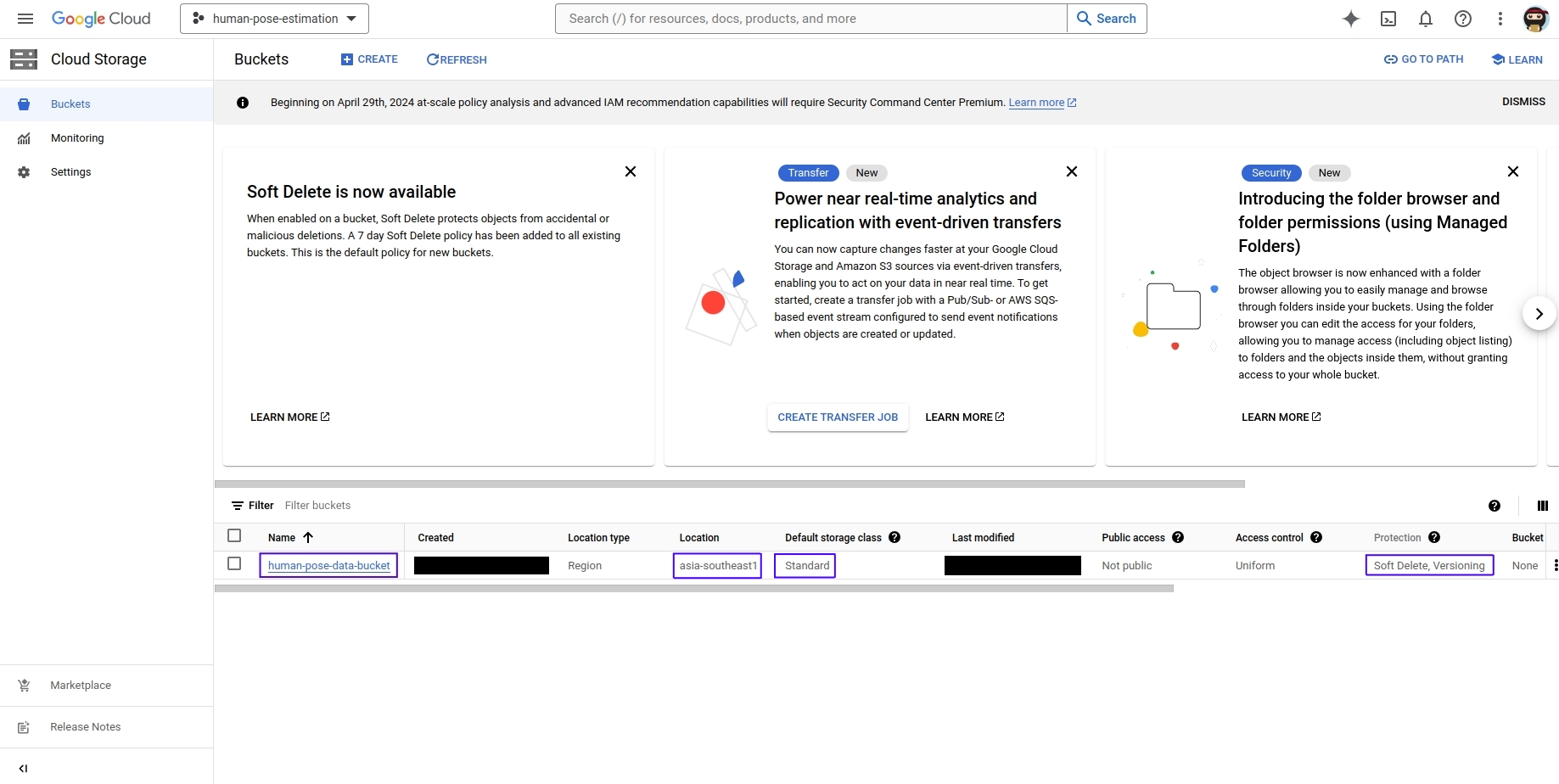Viewport: 1559px width, 784px height.
Task: Open the column display options icon
Action: point(1543,506)
